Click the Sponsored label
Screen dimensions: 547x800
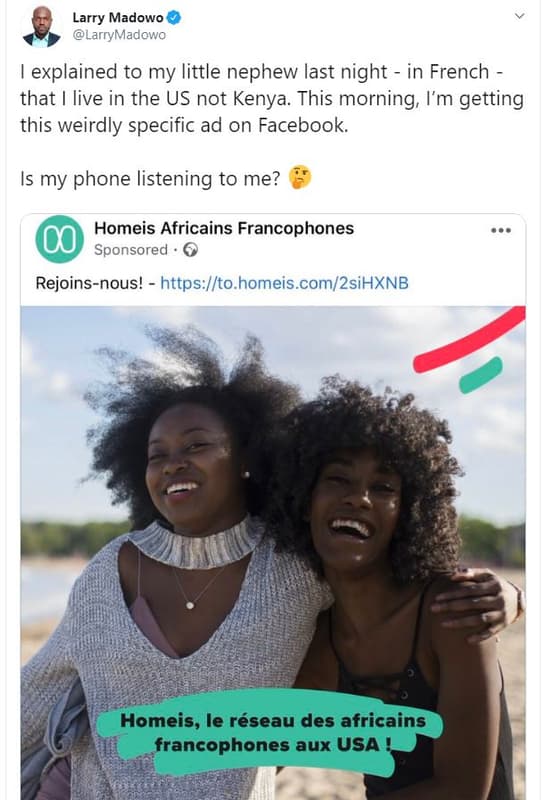pos(131,250)
